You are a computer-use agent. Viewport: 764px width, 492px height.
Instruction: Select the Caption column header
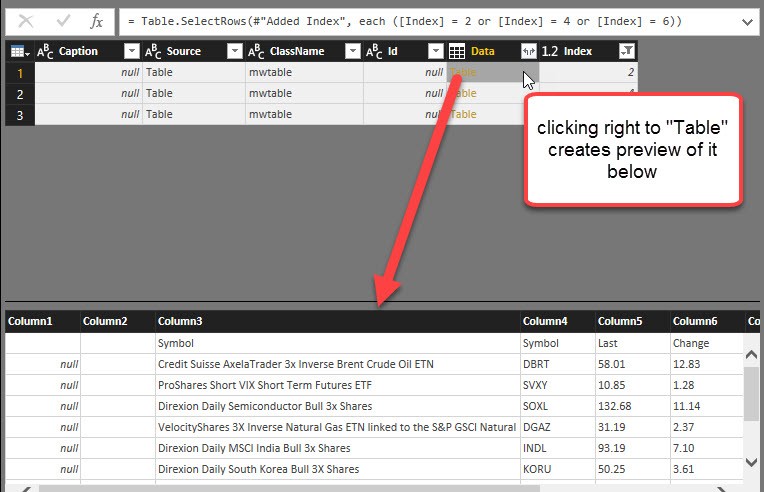tap(78, 51)
